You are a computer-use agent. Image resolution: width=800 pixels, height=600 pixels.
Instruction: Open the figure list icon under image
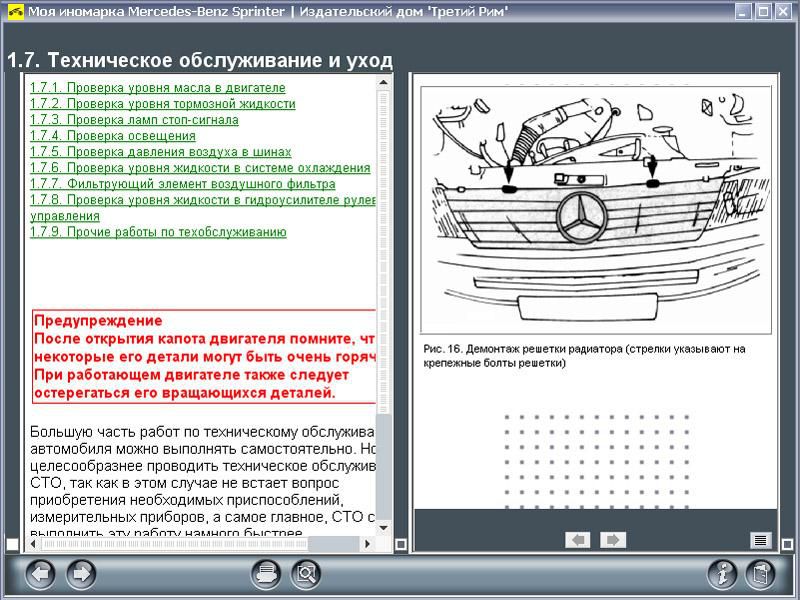(761, 540)
